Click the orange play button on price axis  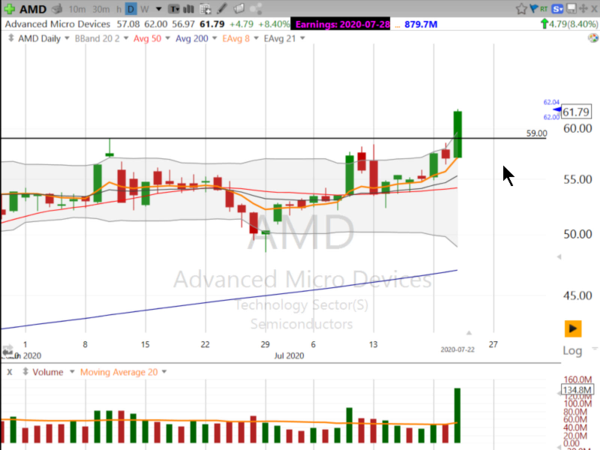point(574,328)
